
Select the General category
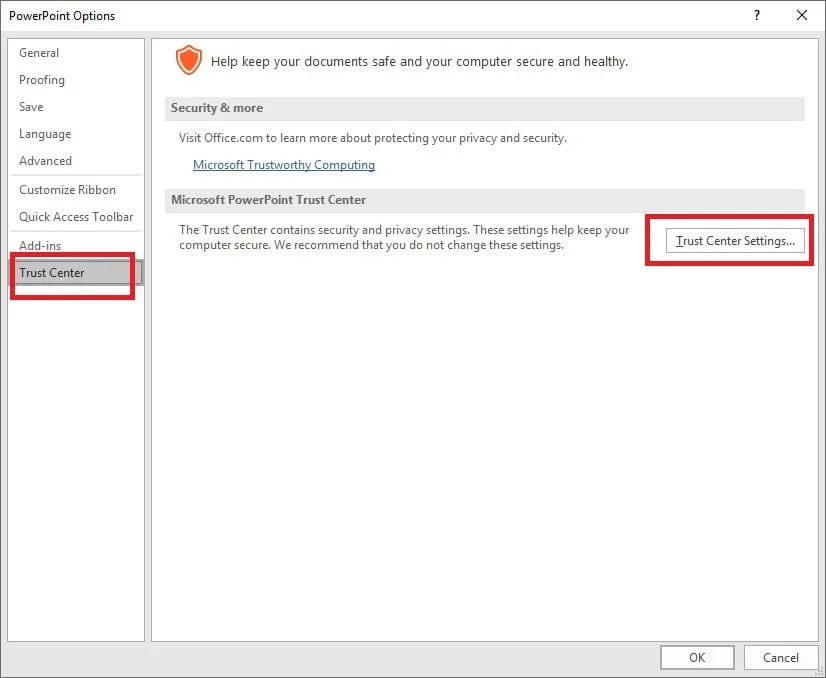pos(39,53)
